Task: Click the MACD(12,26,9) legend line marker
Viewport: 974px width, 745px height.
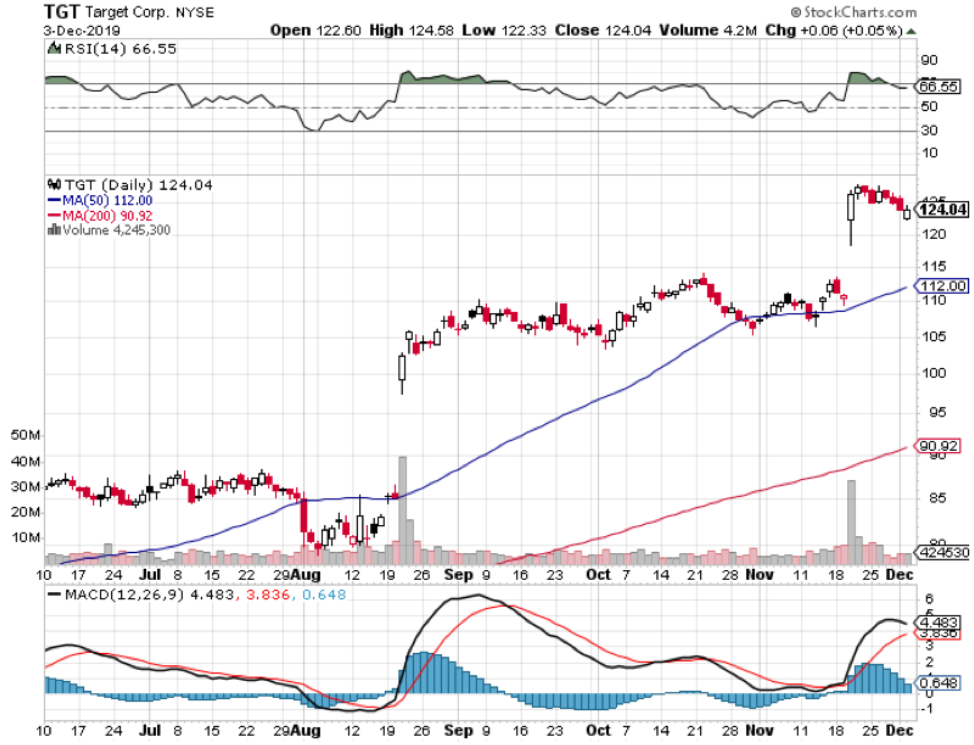Action: (x=53, y=594)
